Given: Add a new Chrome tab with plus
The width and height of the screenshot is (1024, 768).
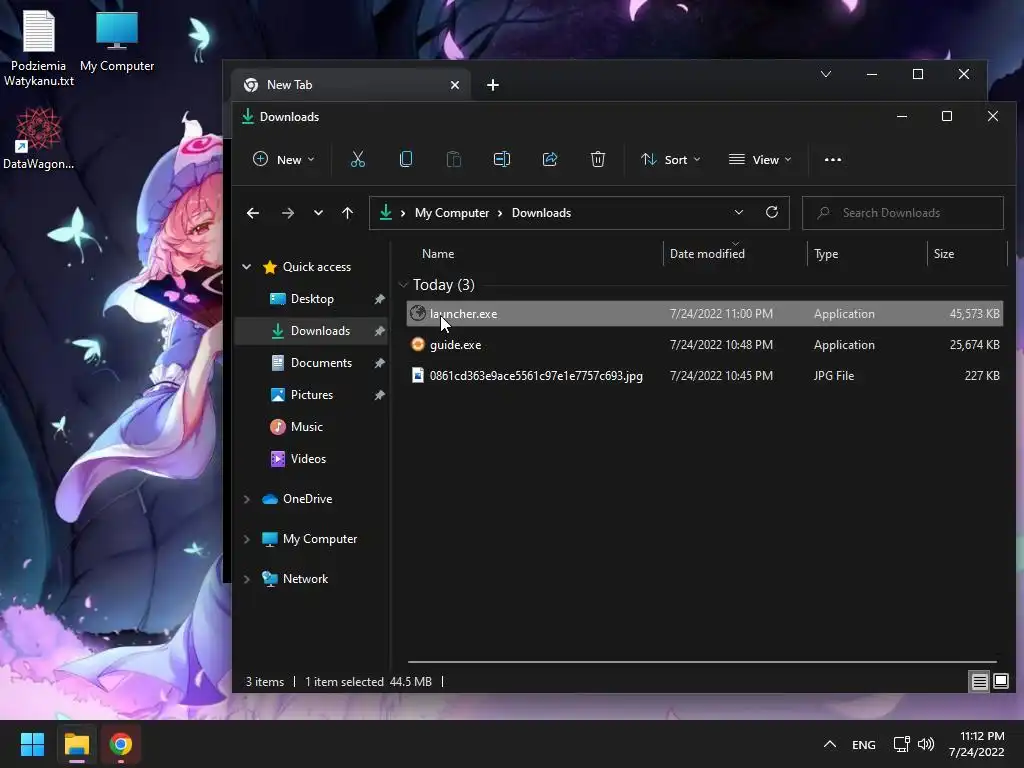Looking at the screenshot, I should coord(492,85).
